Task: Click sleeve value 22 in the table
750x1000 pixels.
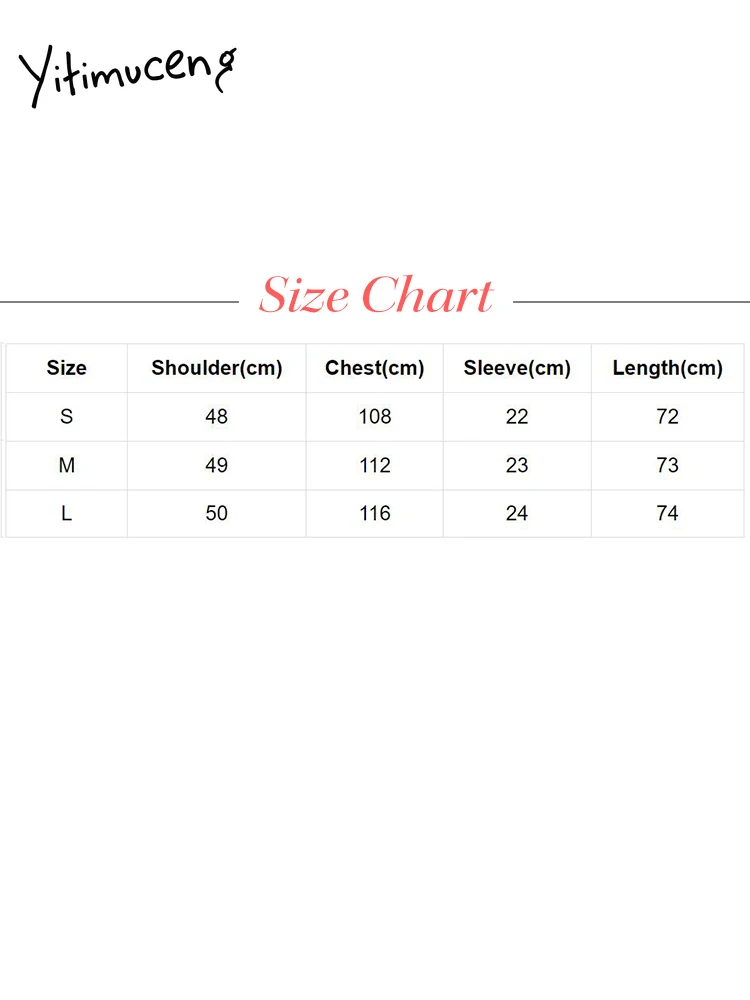Action: pos(517,416)
